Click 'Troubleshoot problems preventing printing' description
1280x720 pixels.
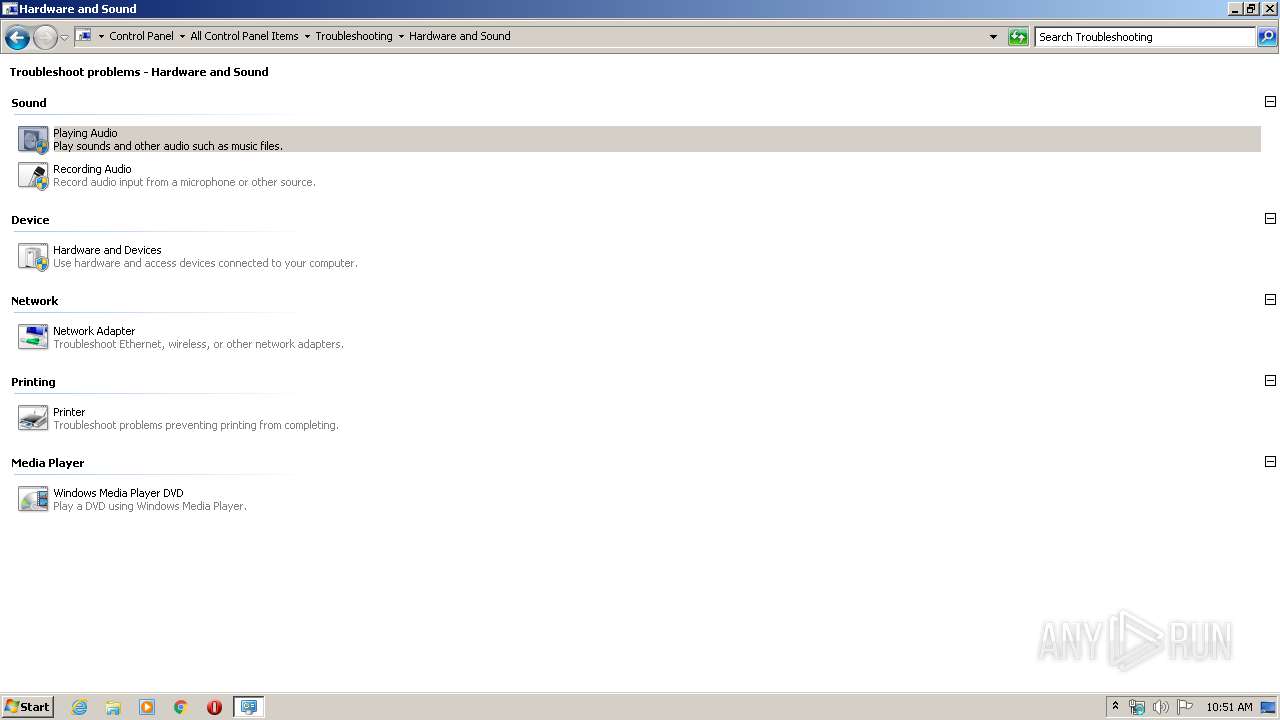click(x=196, y=425)
